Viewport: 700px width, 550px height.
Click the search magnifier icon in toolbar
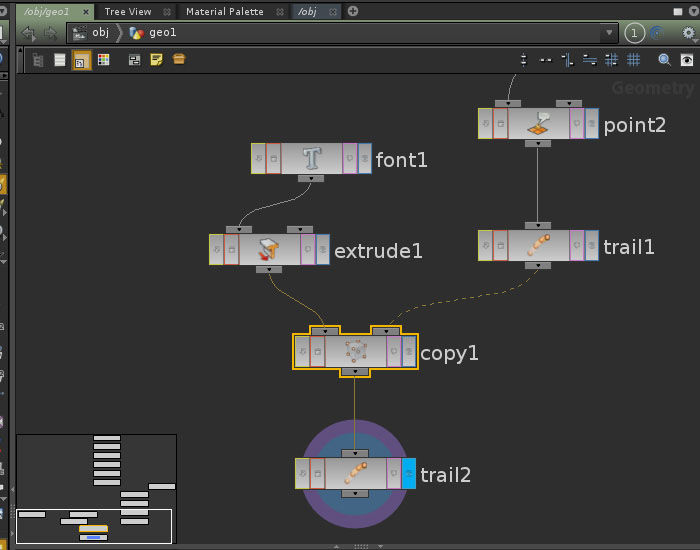tap(664, 60)
